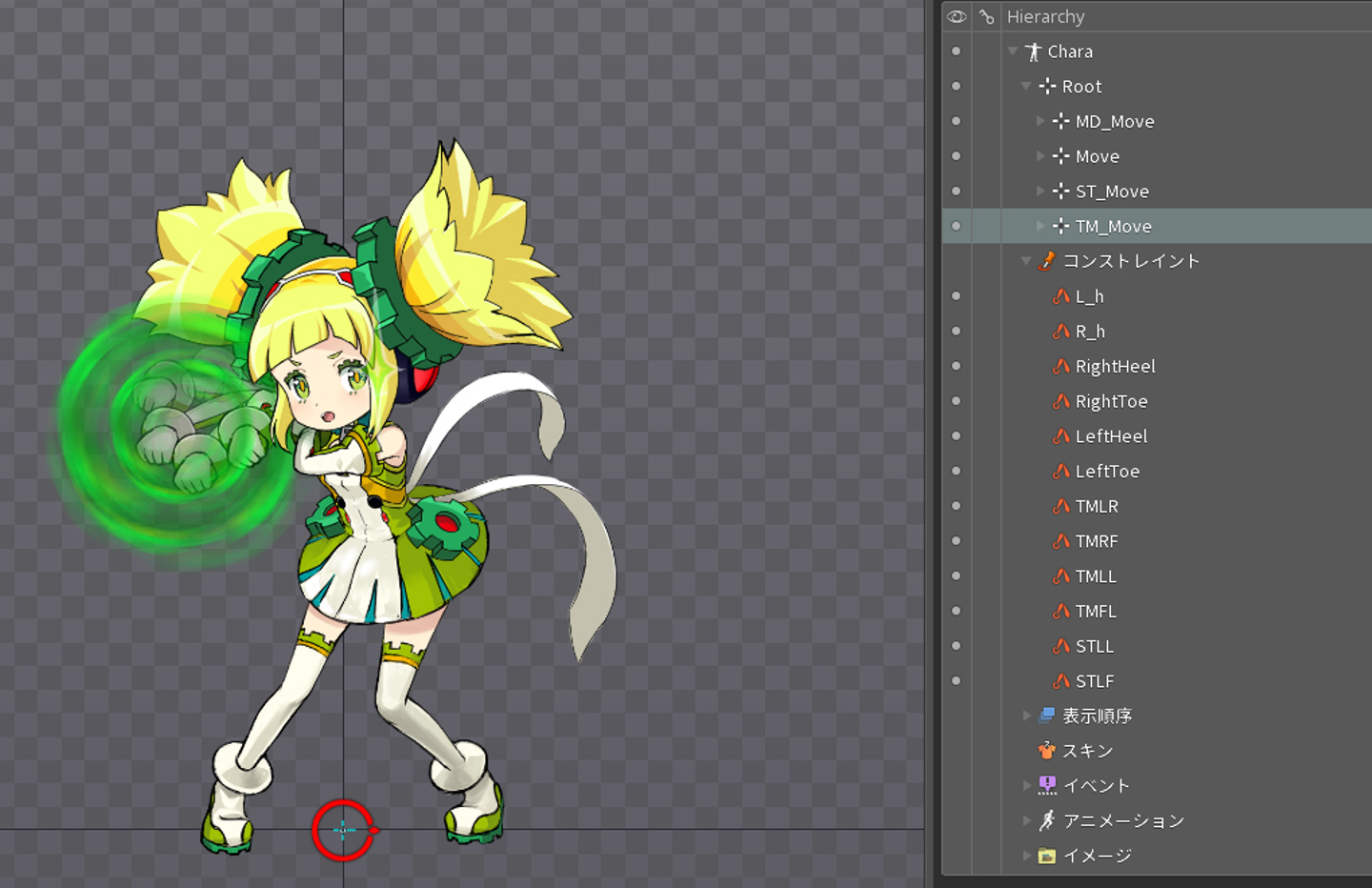Click the skin (スキン) icon
Viewport: 1372px width, 888px height.
[x=1047, y=751]
